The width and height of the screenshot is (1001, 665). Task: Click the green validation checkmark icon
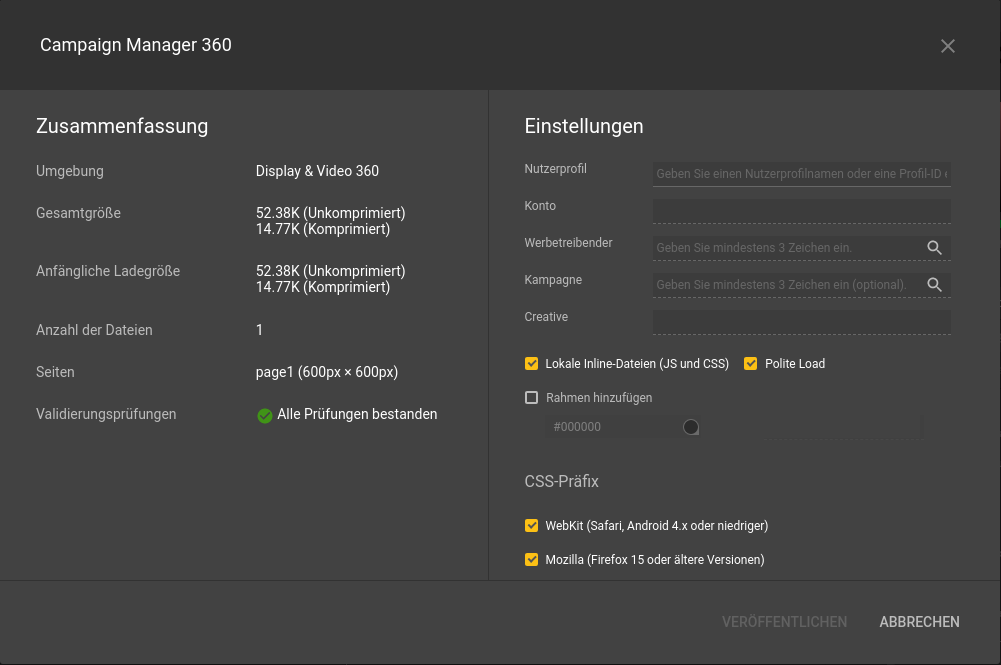(x=264, y=414)
